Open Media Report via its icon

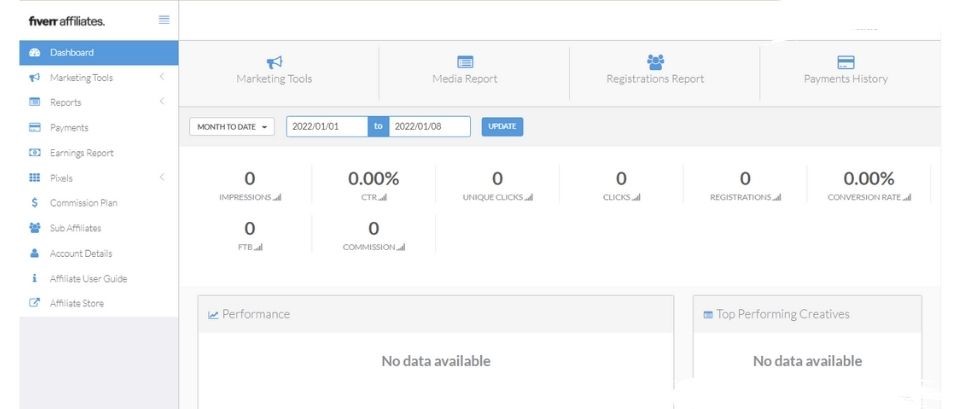pyautogui.click(x=464, y=62)
